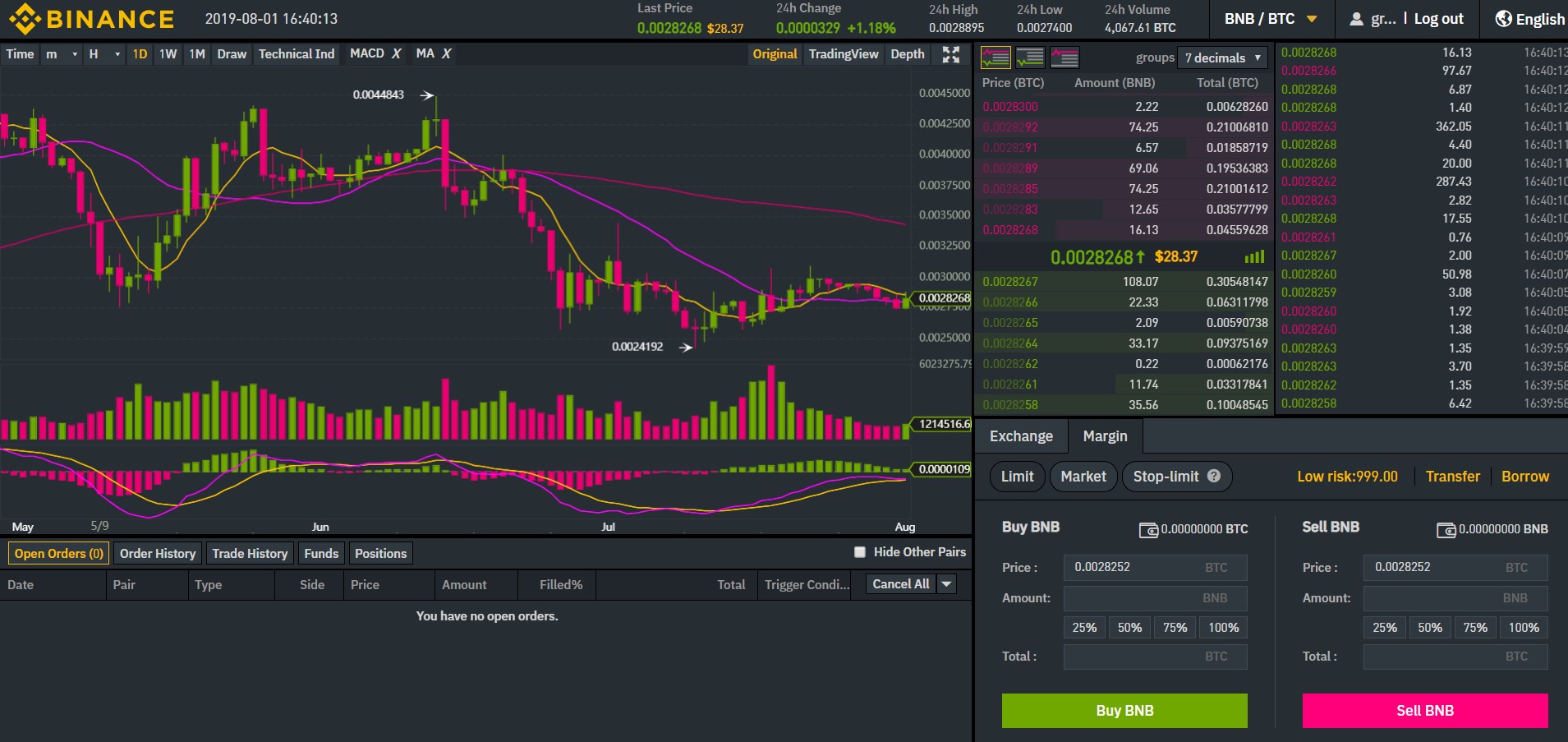Remove MACD indicator with X
Viewport: 1568px width, 742px height.
coord(396,53)
